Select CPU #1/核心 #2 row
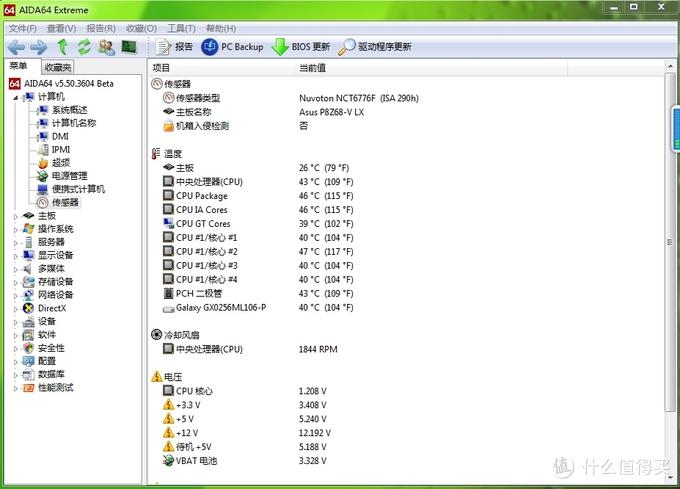 click(258, 251)
